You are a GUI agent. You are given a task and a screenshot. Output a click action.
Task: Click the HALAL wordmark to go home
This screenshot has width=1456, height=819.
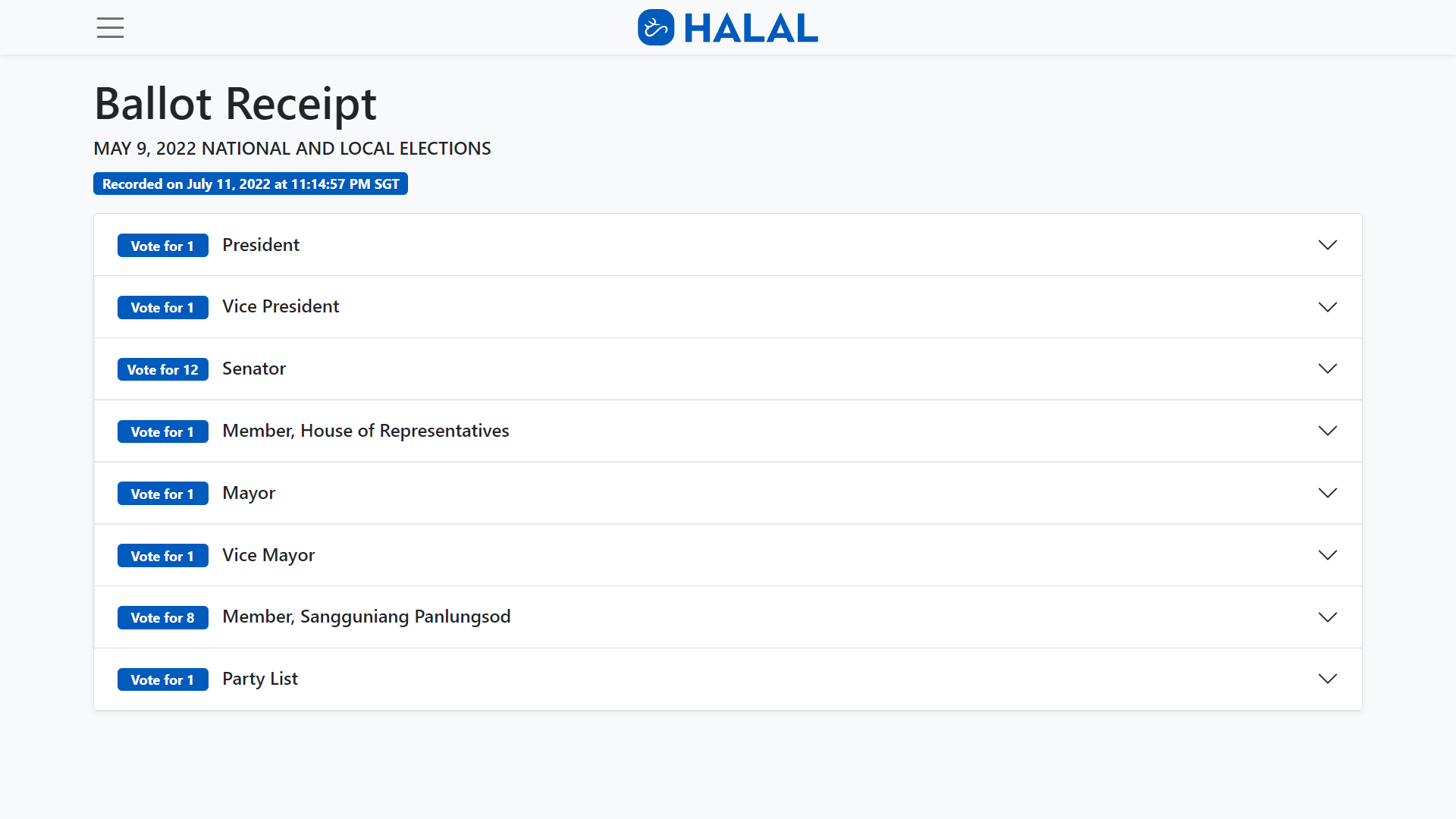[x=751, y=27]
